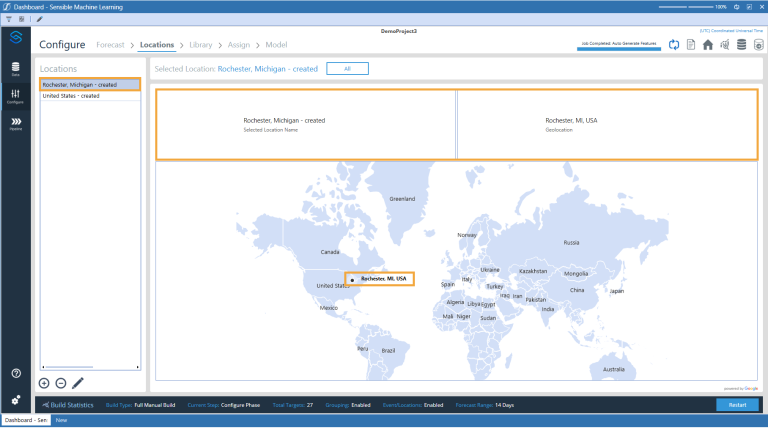
Task: Go to the home icon in the header
Action: [708, 45]
